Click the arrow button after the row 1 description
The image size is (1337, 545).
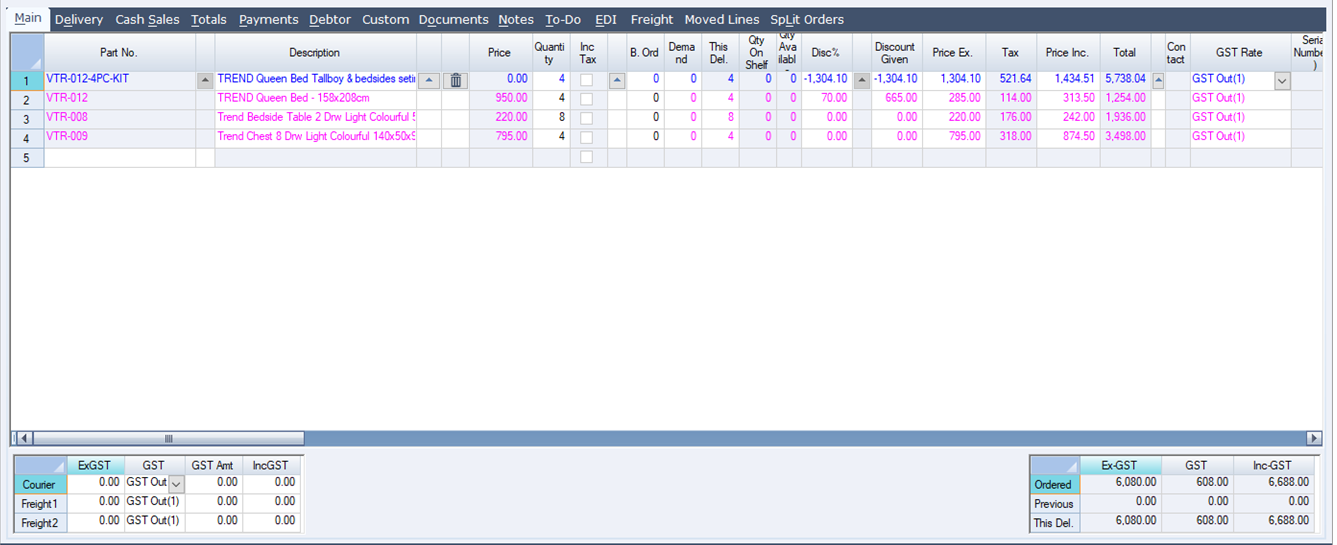click(x=428, y=80)
